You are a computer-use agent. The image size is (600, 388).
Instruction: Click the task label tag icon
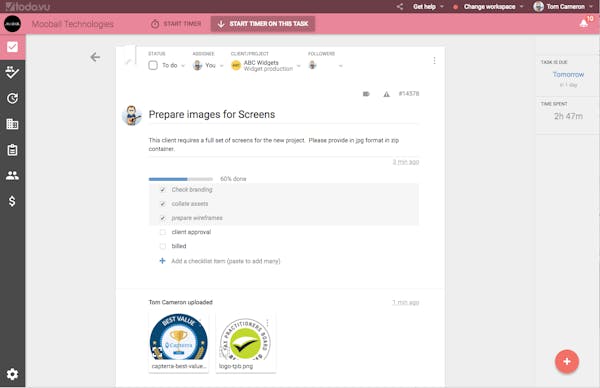pos(366,94)
